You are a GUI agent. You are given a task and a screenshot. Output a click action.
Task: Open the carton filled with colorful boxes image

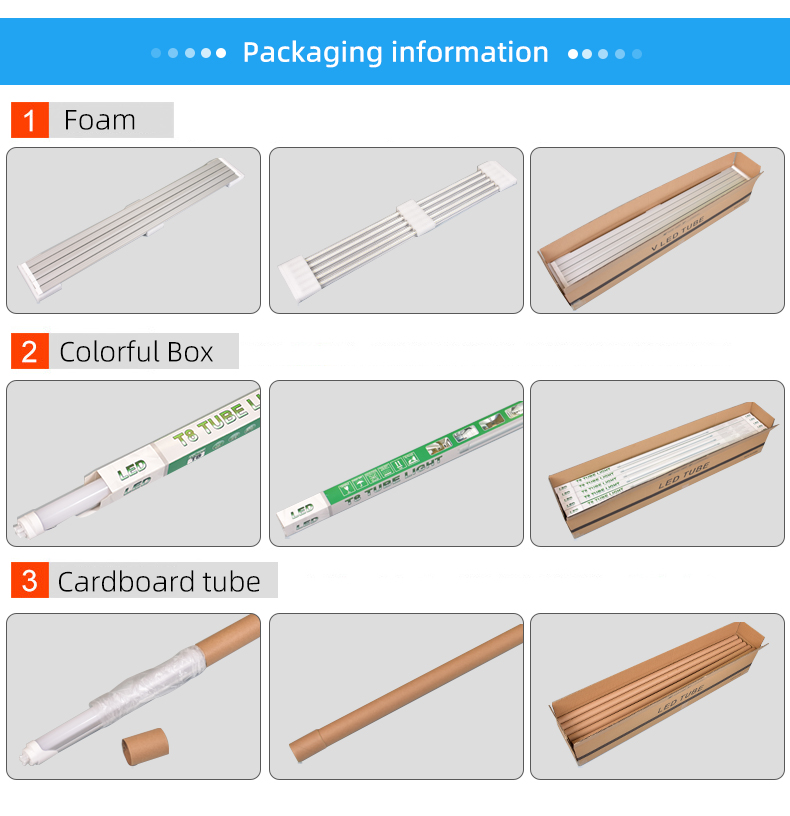pyautogui.click(x=657, y=463)
